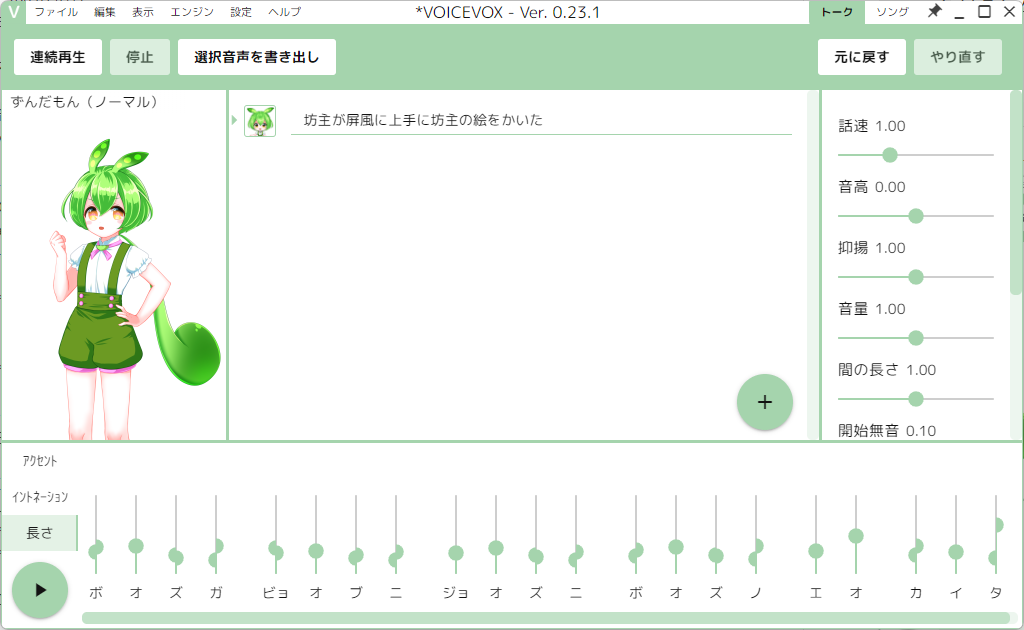Viewport: 1024px width, 630px height.
Task: Click the 抑揚 slider handle
Action: (916, 277)
